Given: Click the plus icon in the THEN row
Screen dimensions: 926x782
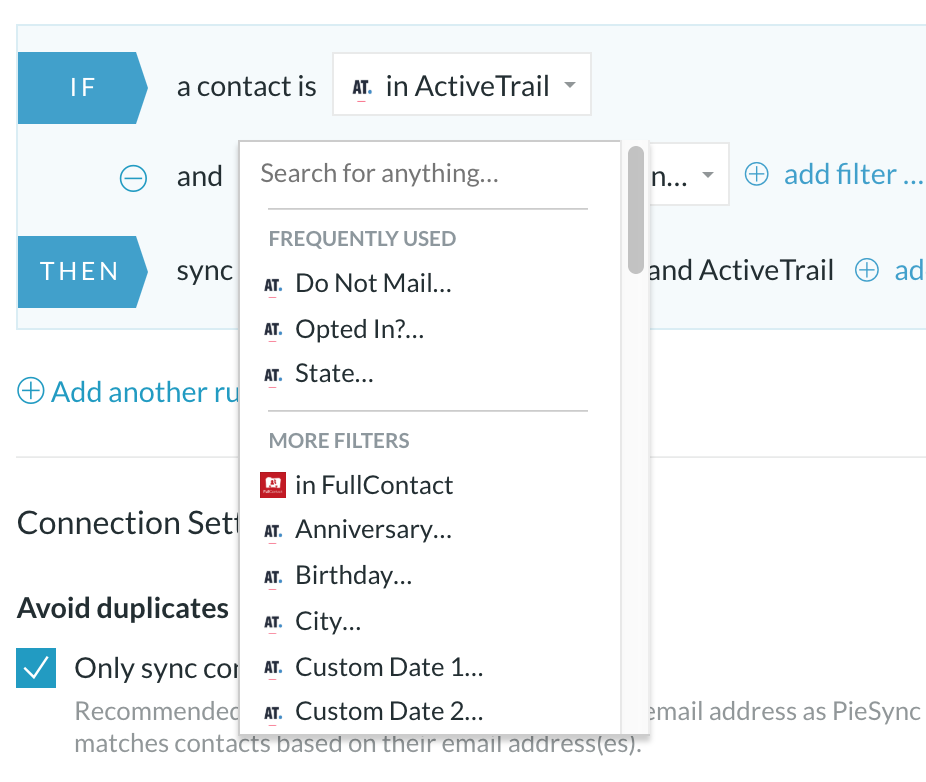Looking at the screenshot, I should (x=867, y=270).
